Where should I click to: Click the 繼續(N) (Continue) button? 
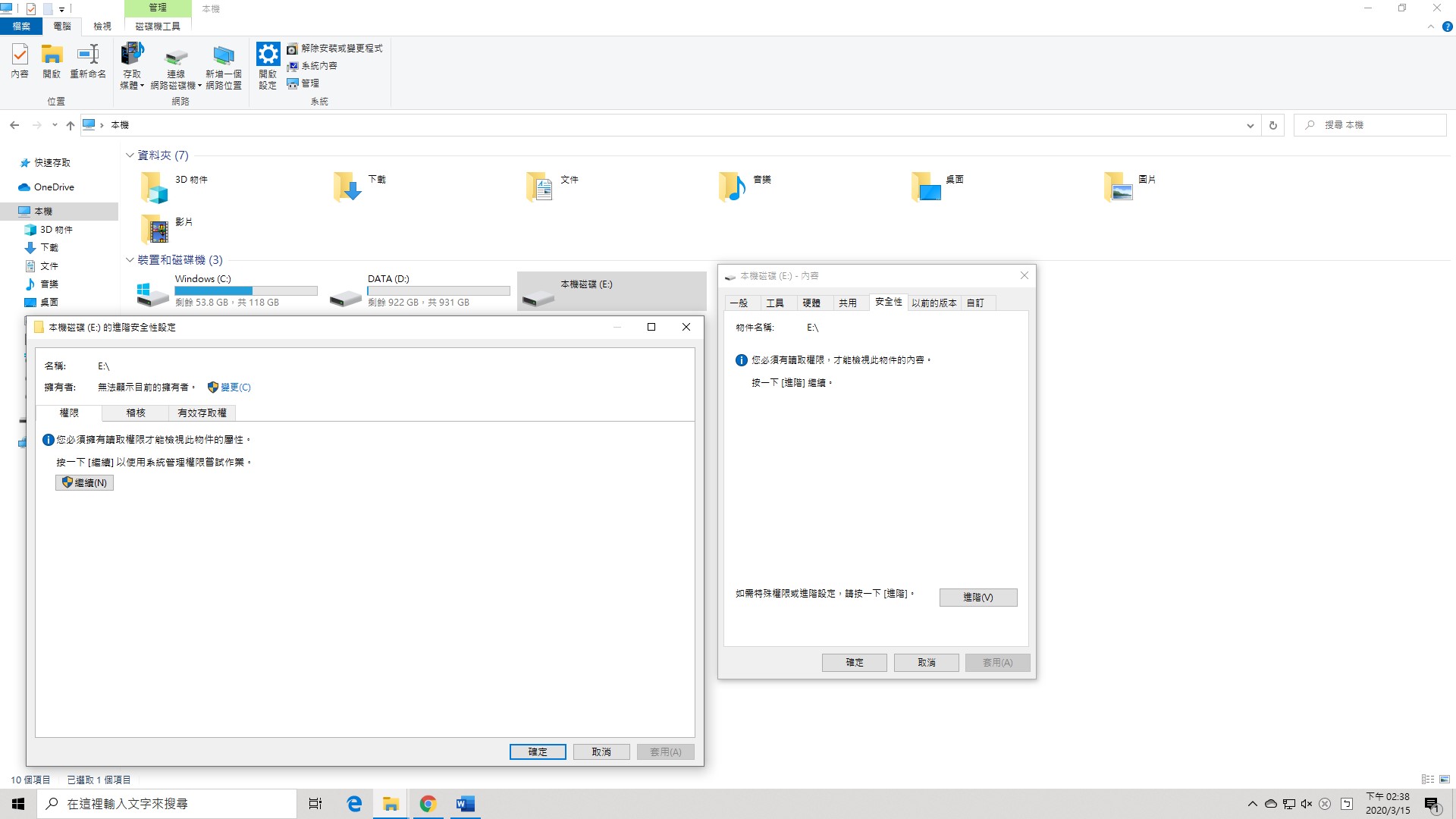(x=84, y=483)
